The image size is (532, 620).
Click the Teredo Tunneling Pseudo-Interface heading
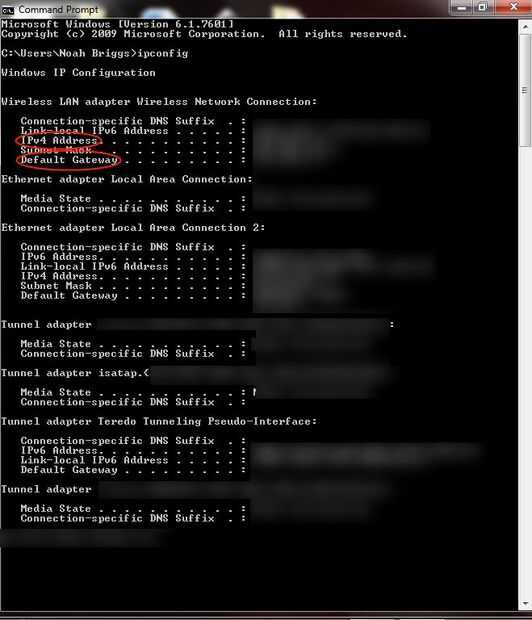[x=159, y=422]
